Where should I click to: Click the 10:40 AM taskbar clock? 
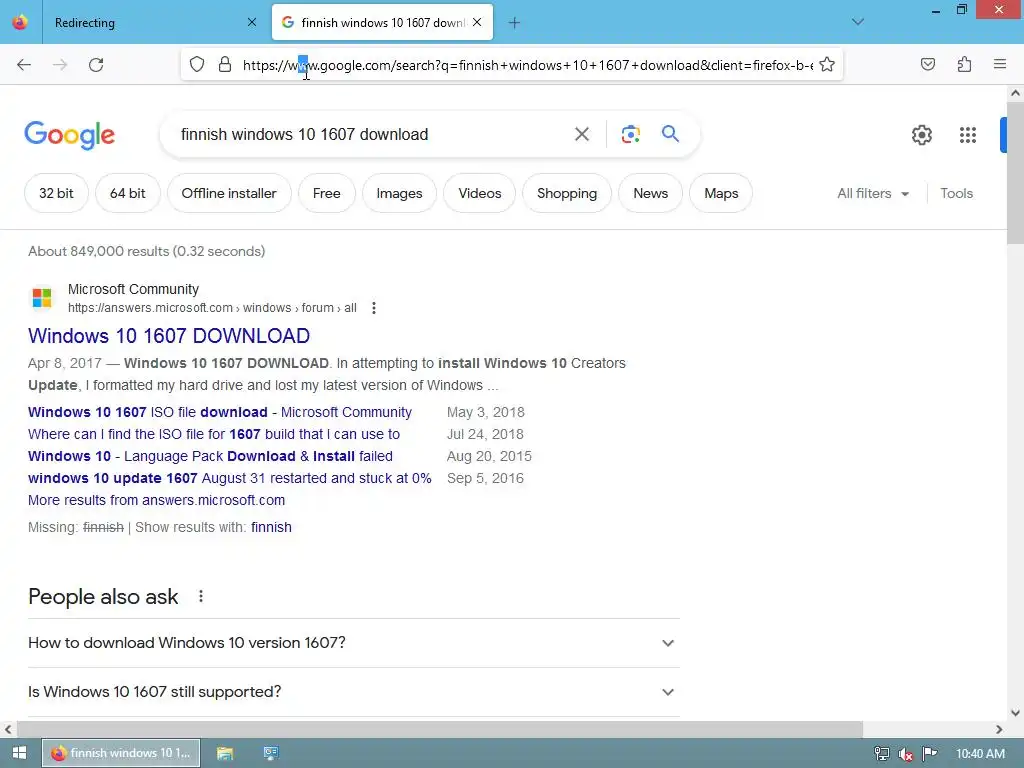(980, 754)
